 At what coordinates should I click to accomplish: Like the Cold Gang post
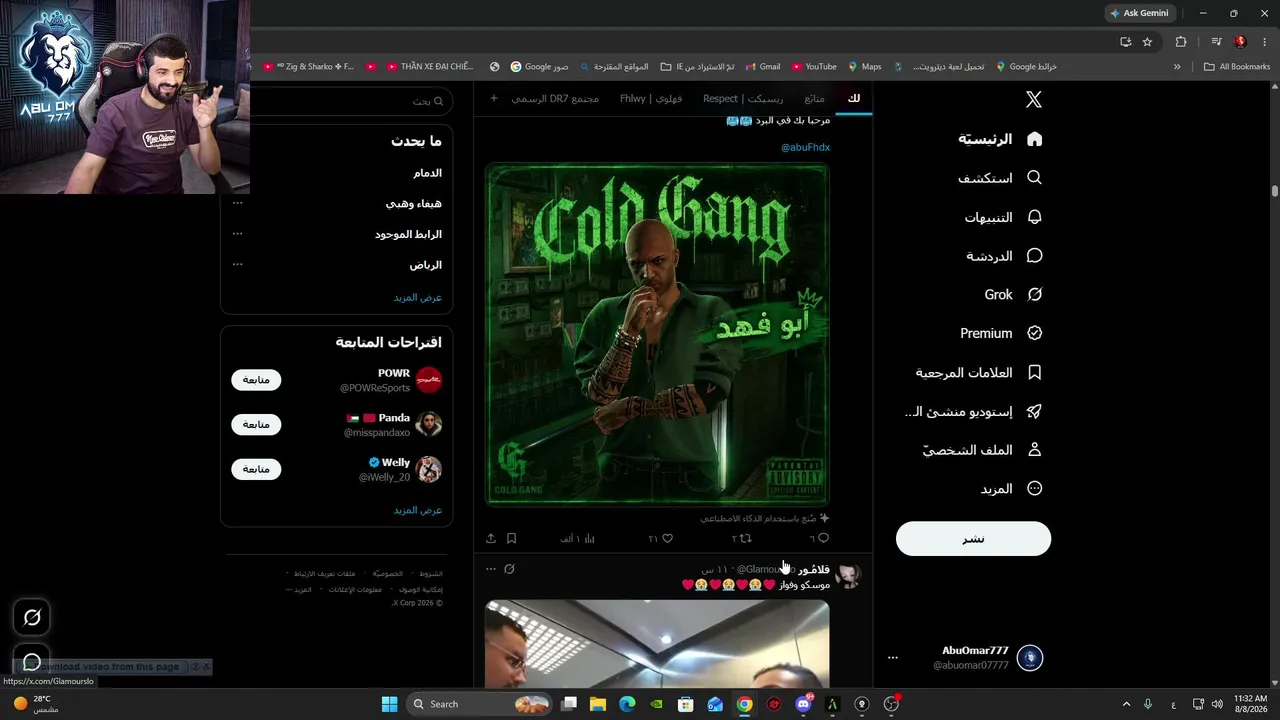pyautogui.click(x=661, y=538)
